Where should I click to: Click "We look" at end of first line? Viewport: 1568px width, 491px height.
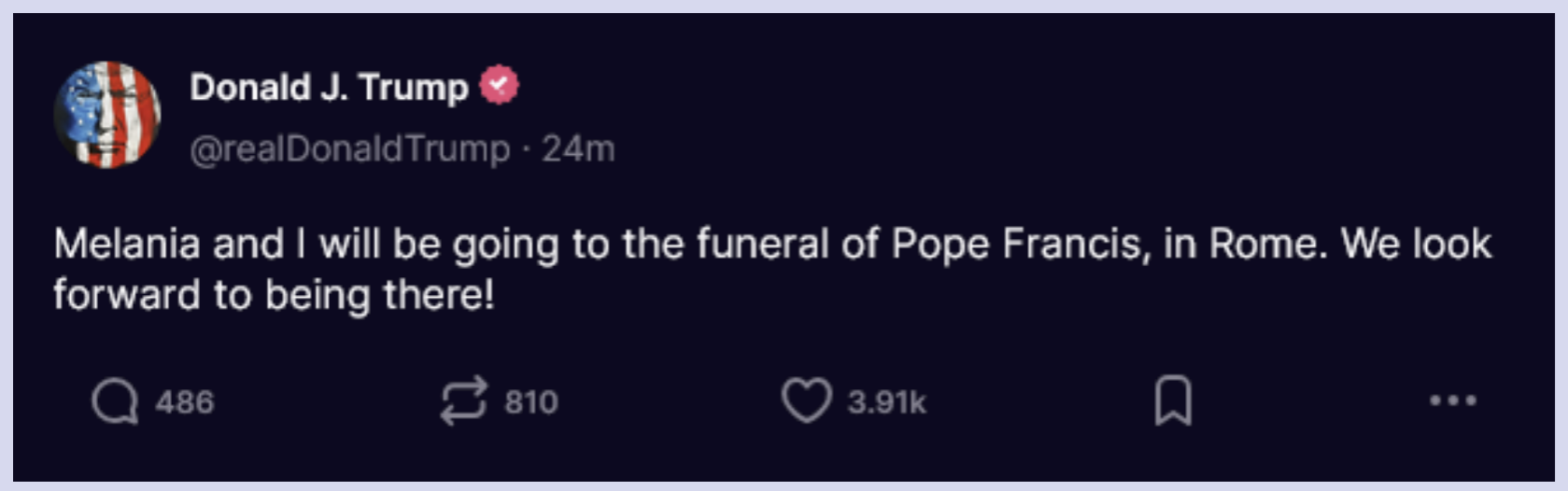click(1416, 245)
